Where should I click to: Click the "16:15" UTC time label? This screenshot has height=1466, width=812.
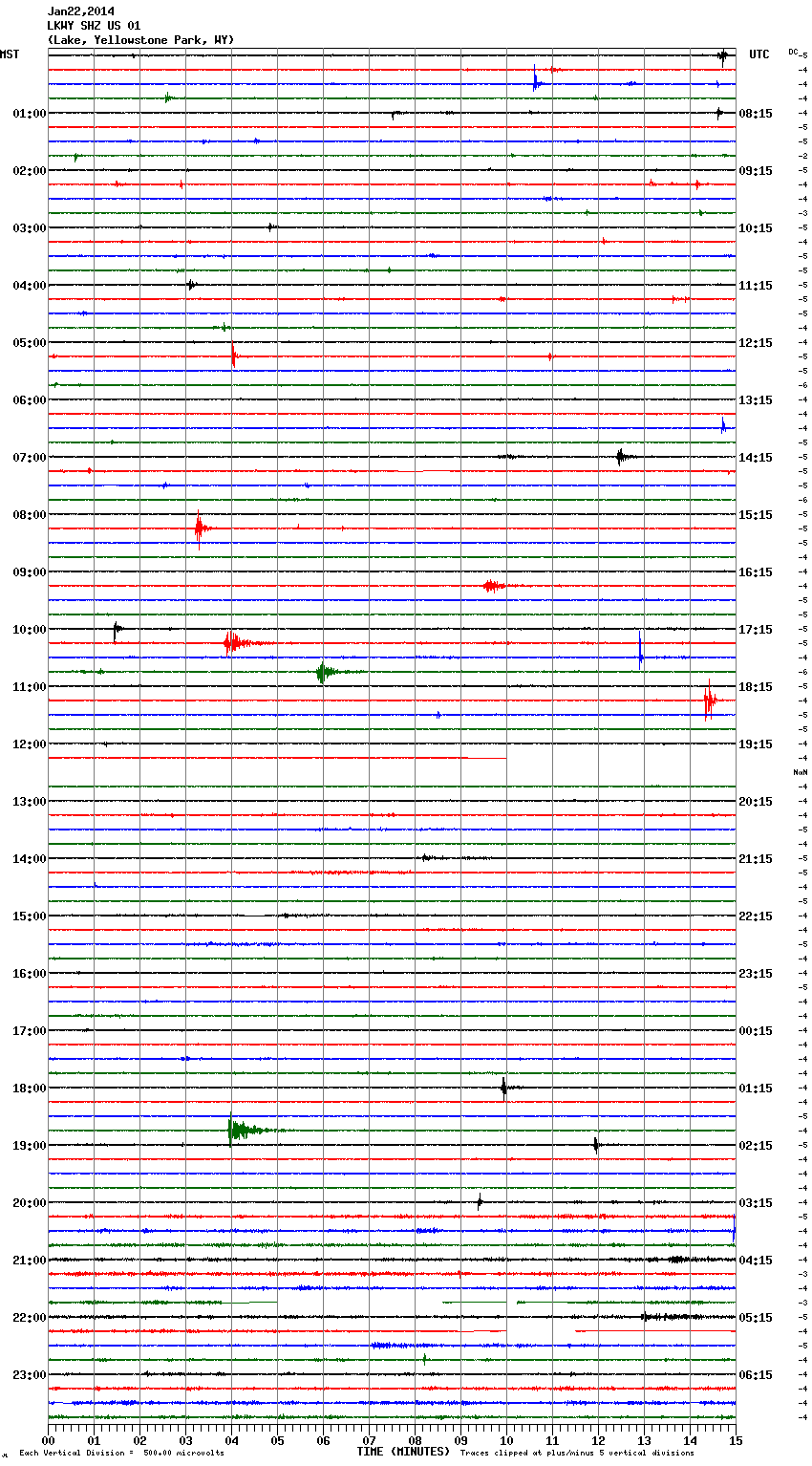(x=756, y=572)
